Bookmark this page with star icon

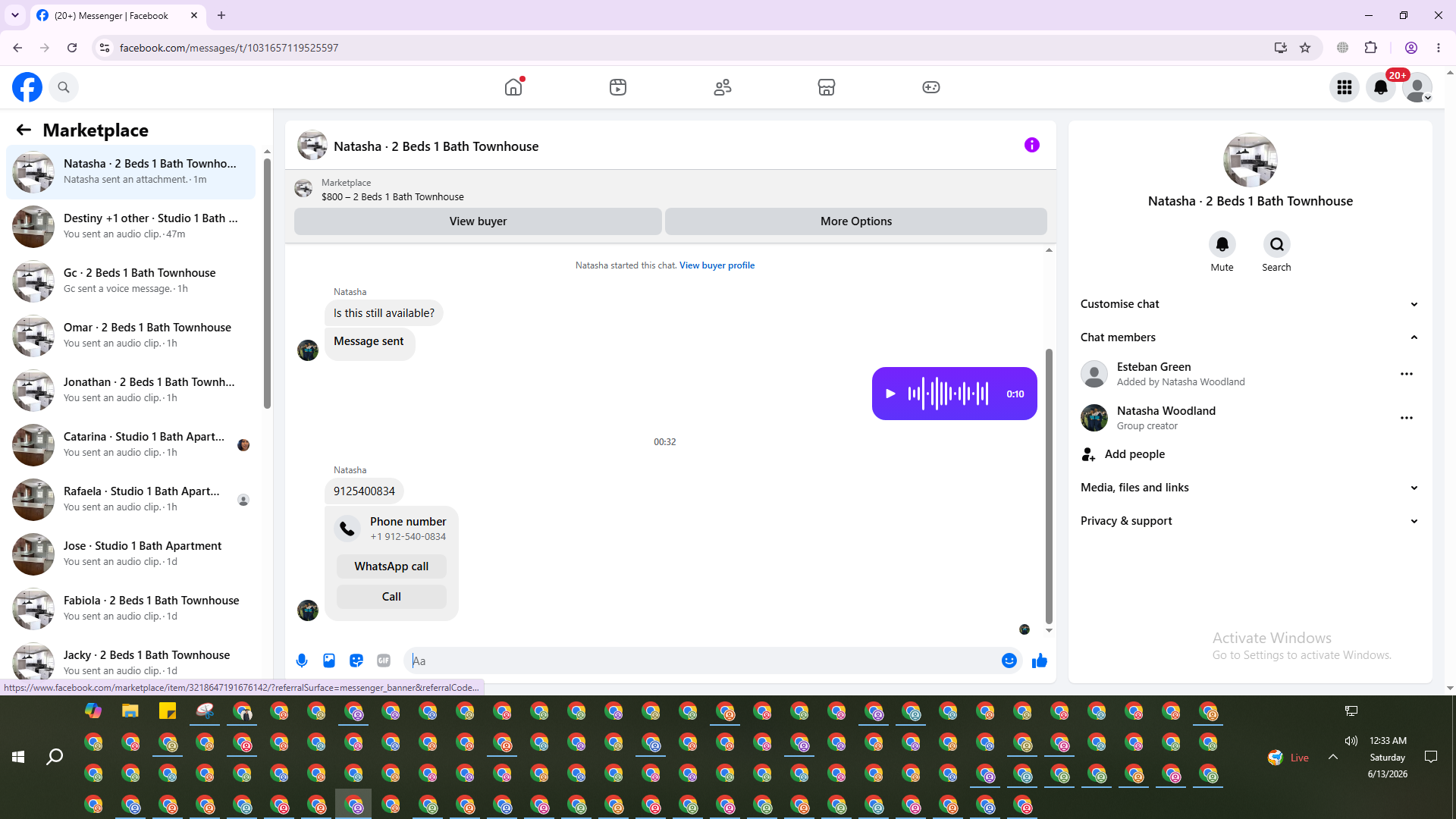[1305, 48]
